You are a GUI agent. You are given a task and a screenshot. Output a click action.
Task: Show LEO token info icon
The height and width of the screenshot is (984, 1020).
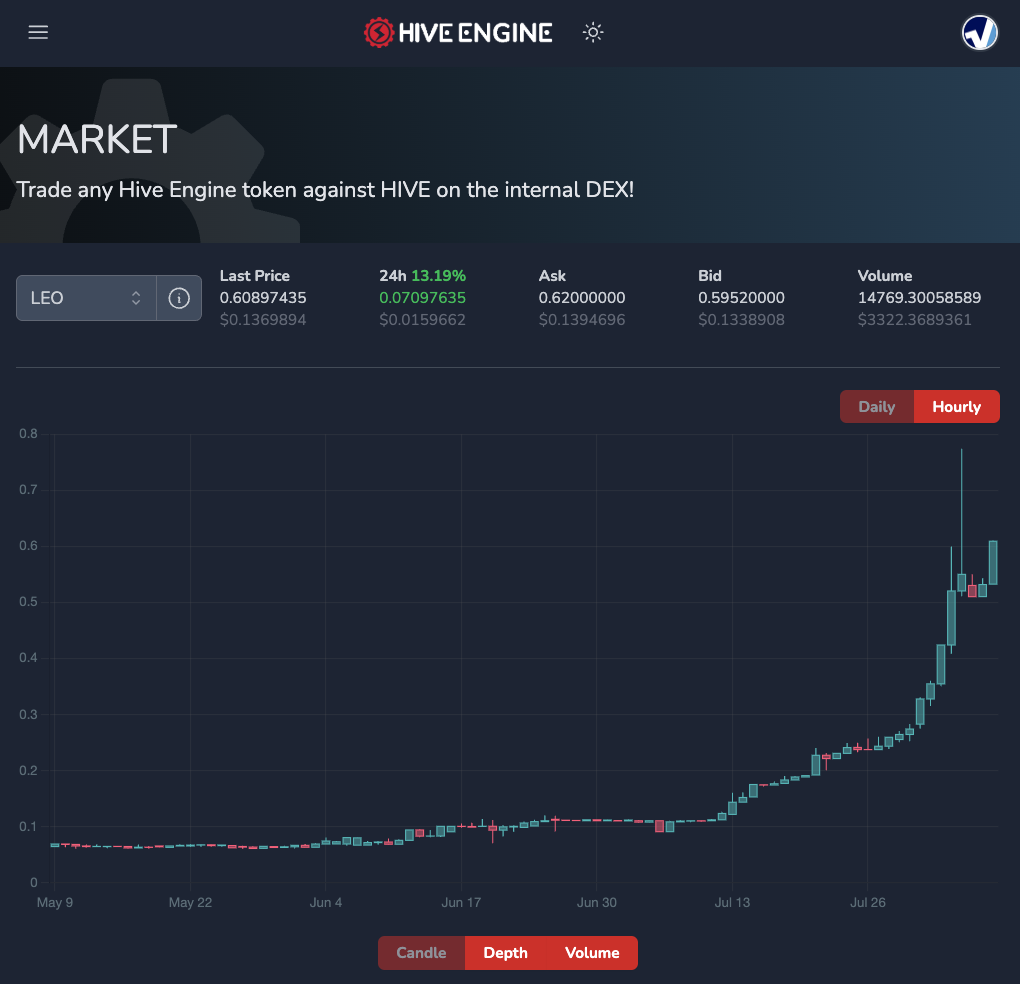point(179,298)
